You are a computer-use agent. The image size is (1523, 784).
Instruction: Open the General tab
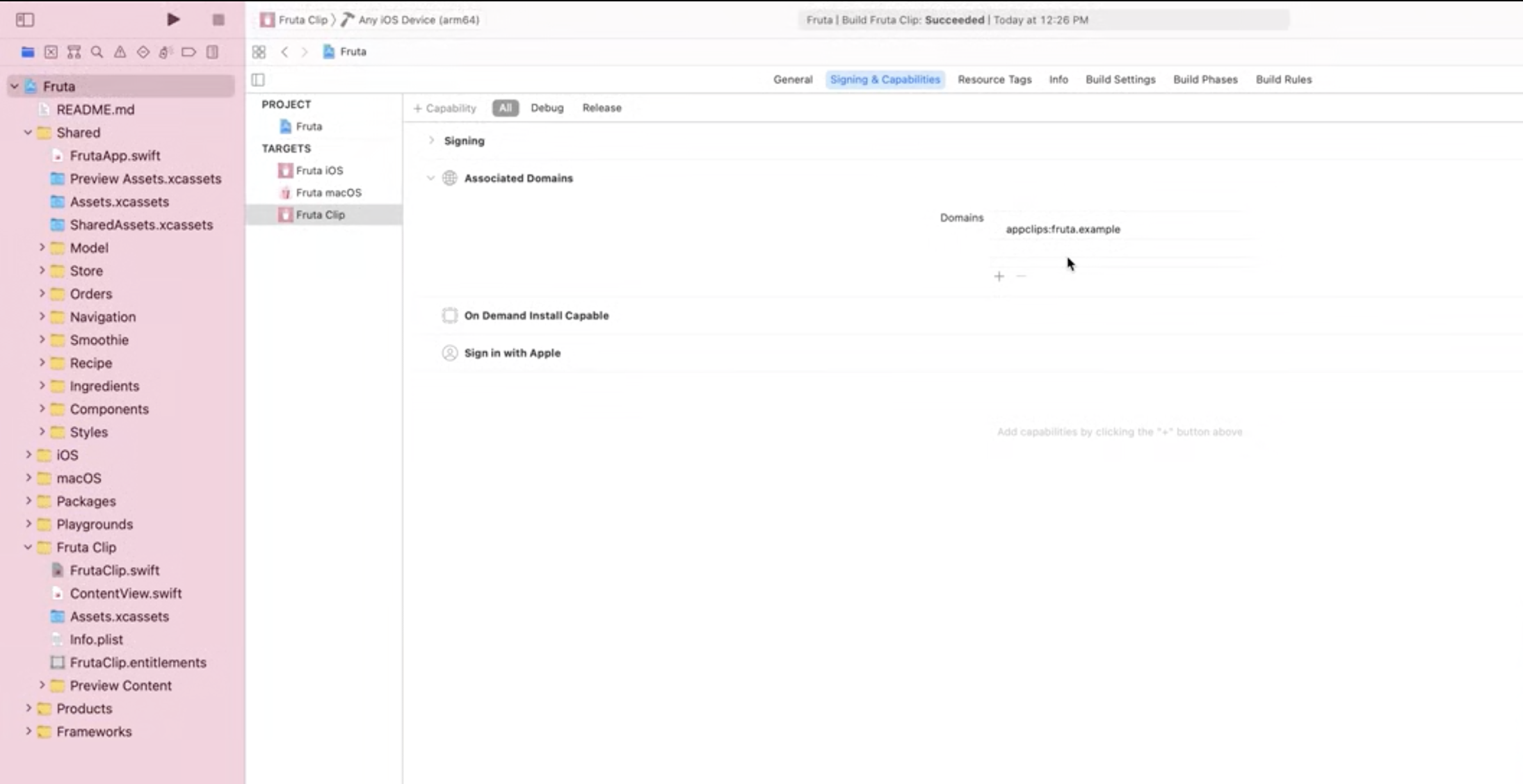792,79
